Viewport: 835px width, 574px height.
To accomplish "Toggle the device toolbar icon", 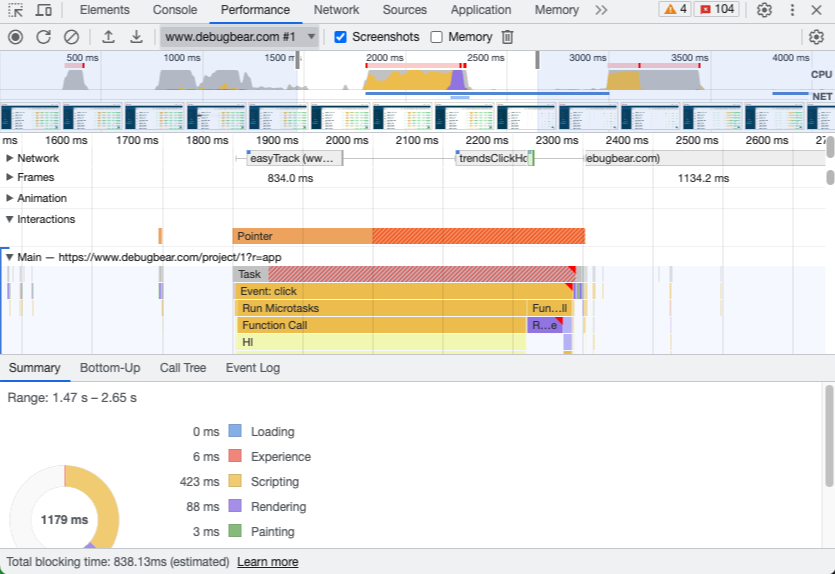I will [44, 10].
